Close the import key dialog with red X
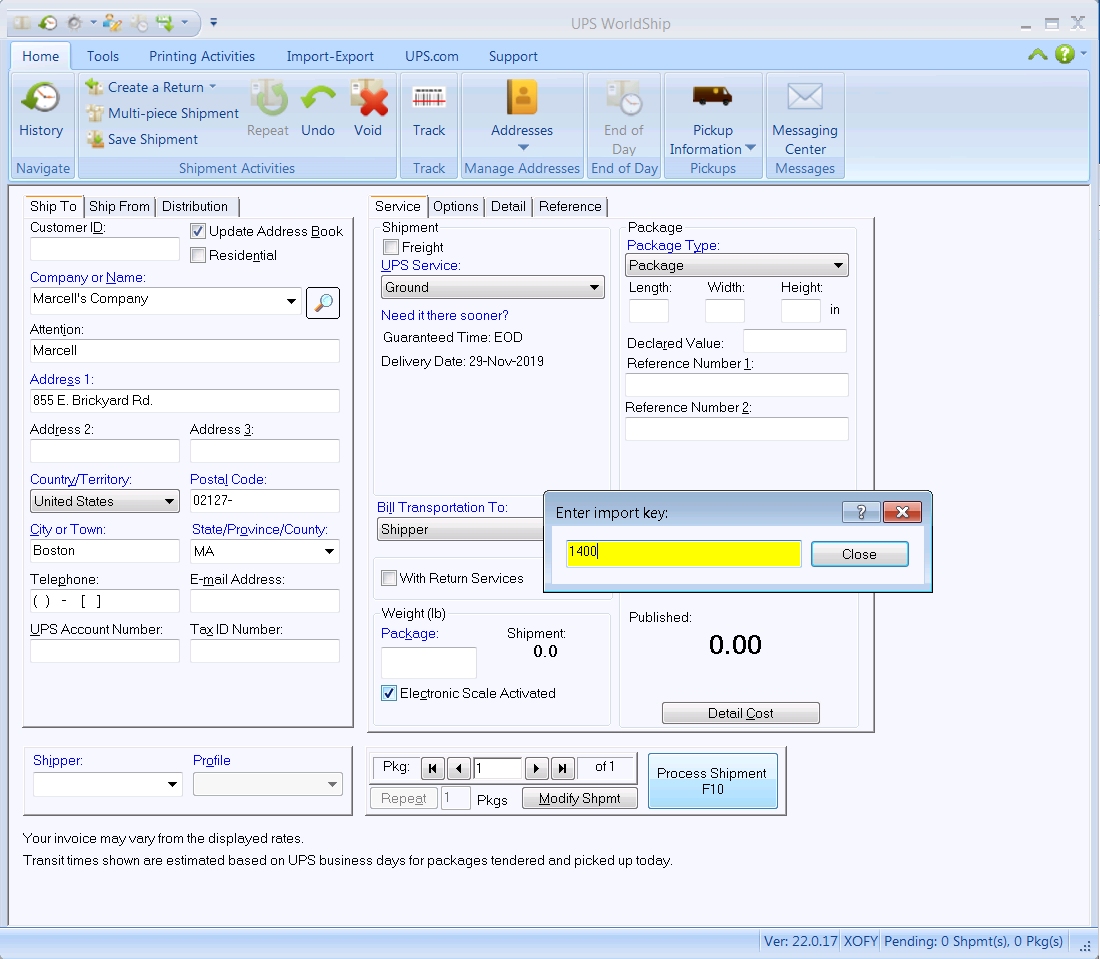The image size is (1100, 959). [x=902, y=512]
